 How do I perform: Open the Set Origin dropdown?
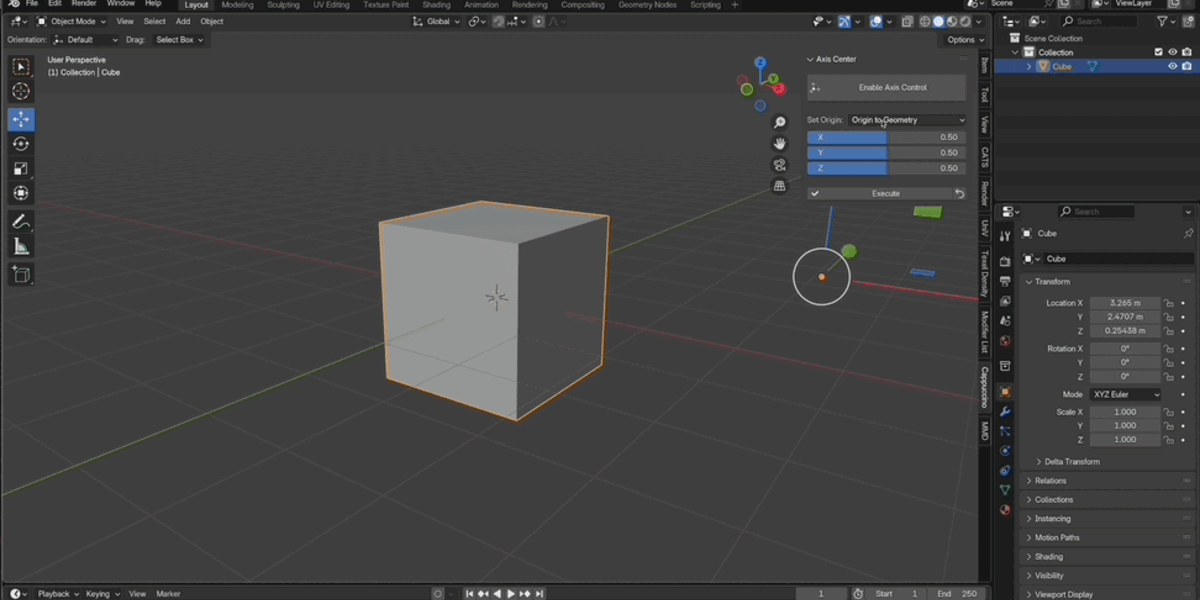(x=907, y=120)
